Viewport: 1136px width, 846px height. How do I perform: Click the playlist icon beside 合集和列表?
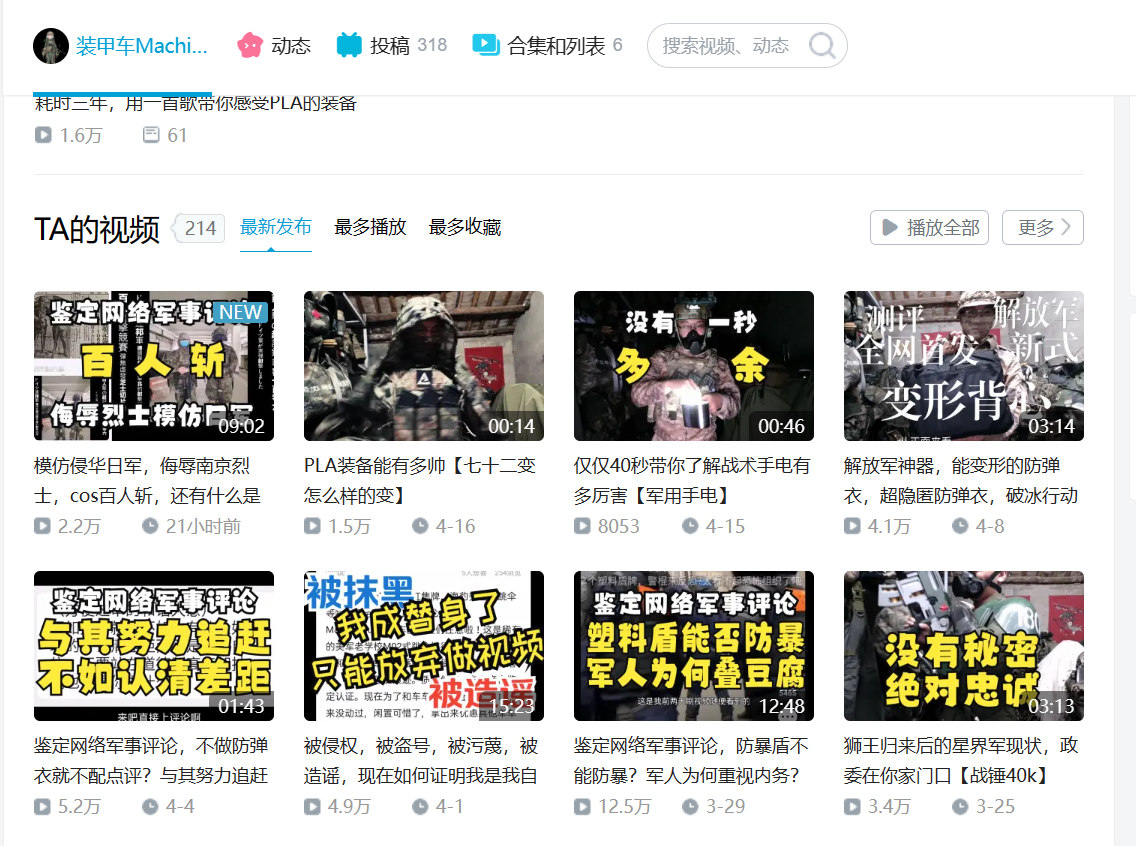tap(485, 45)
